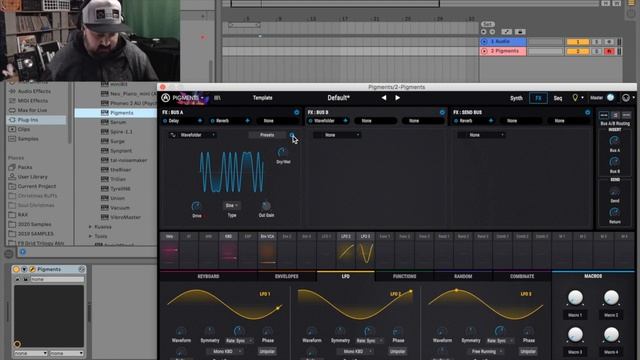Open the Pigments settings icon at top right
Viewport: 640px width, 360px height.
coord(626,98)
